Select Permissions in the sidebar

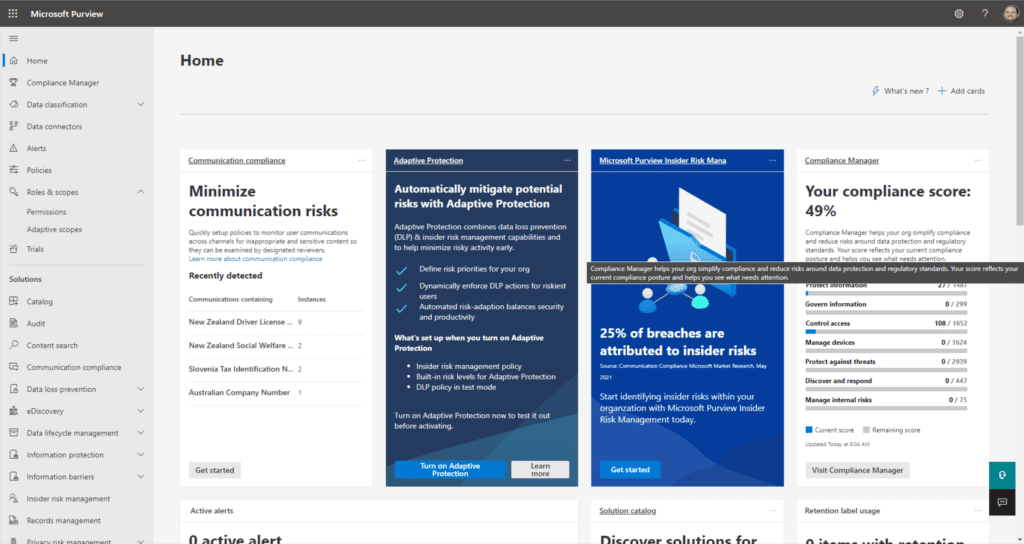pos(46,212)
